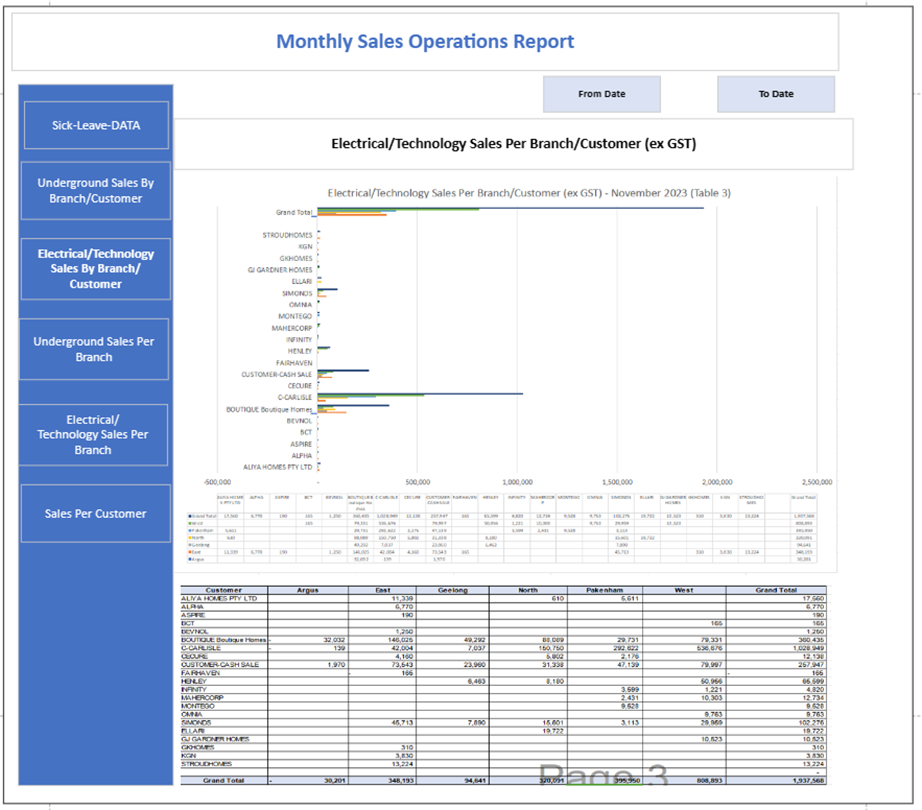
Task: Open Underground Sales Per Branch page
Action: (96, 349)
